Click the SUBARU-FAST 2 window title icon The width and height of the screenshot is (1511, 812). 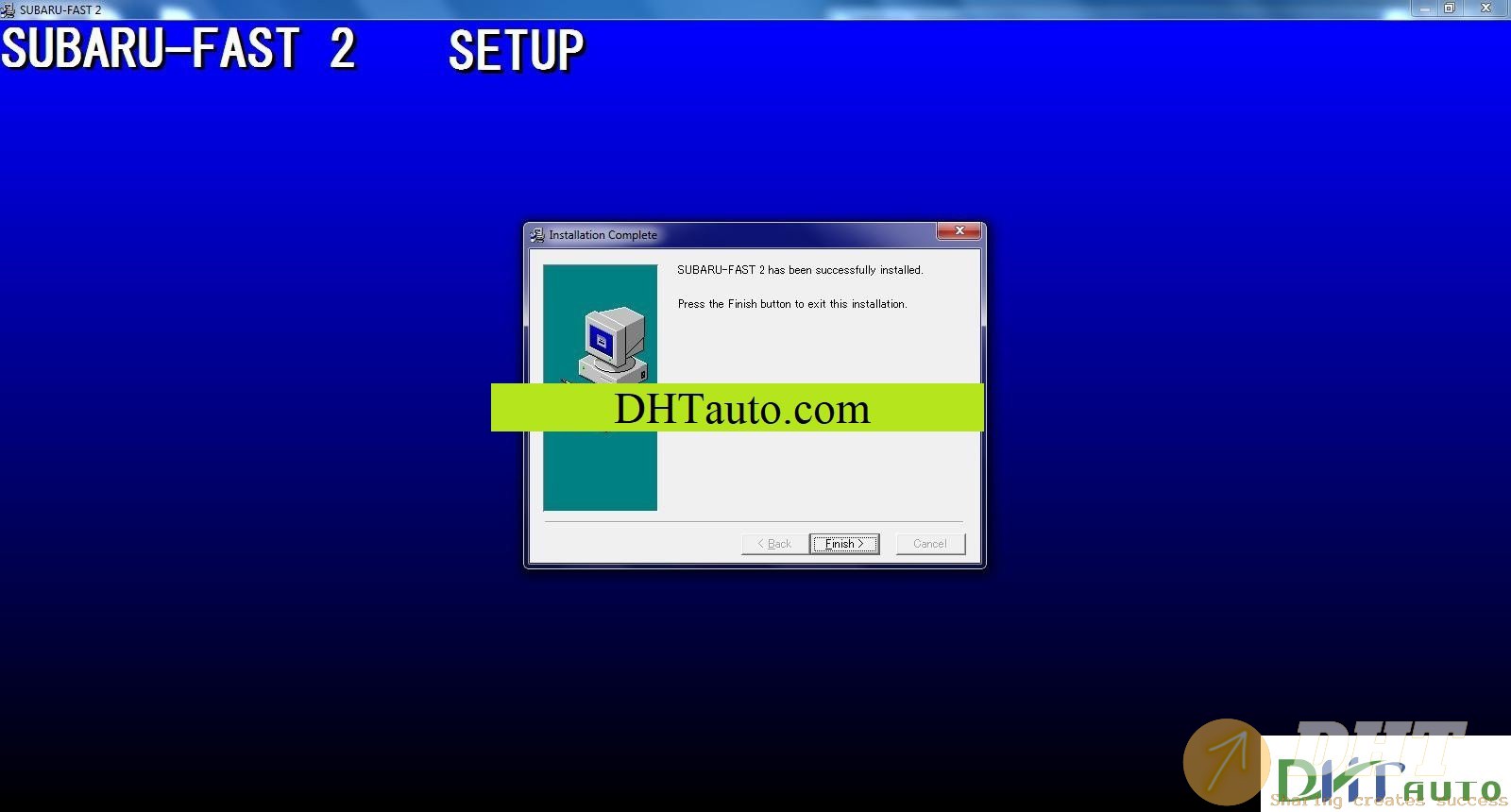tap(8, 9)
